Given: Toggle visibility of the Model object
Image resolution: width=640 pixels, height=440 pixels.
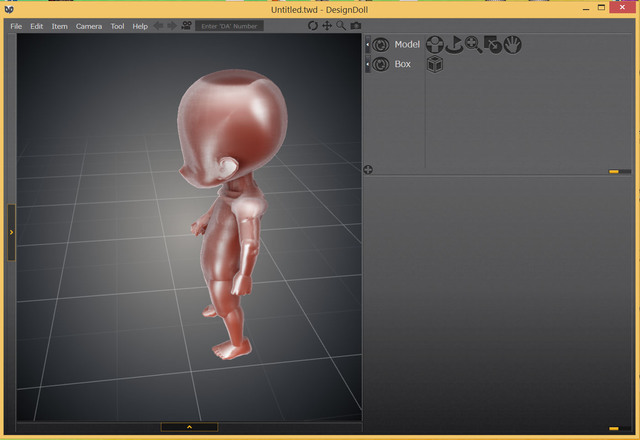Looking at the screenshot, I should point(381,45).
